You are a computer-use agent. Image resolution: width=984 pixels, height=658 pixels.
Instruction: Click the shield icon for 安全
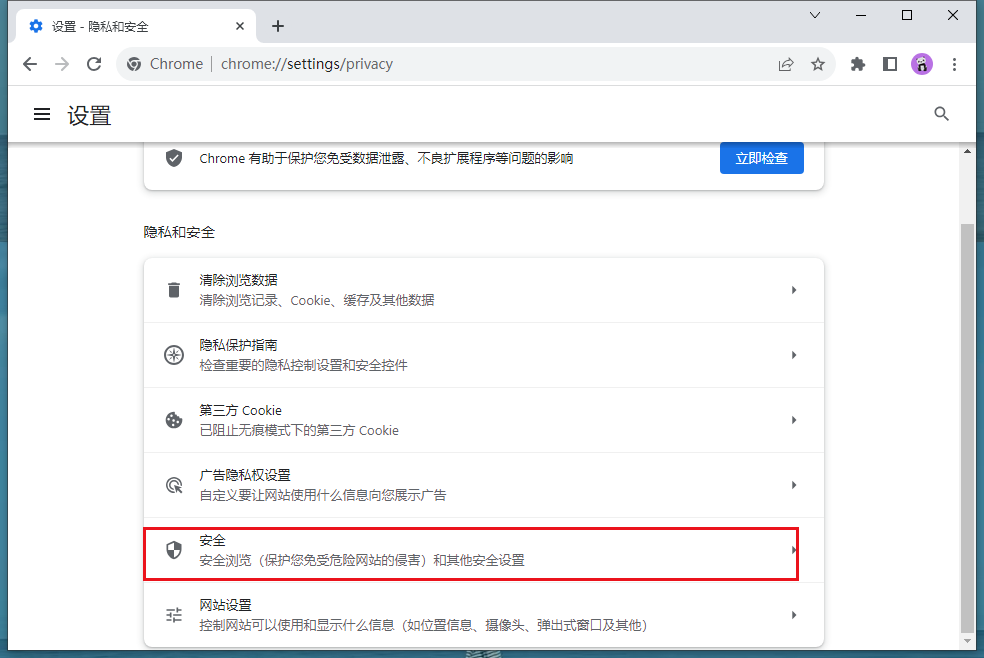174,550
